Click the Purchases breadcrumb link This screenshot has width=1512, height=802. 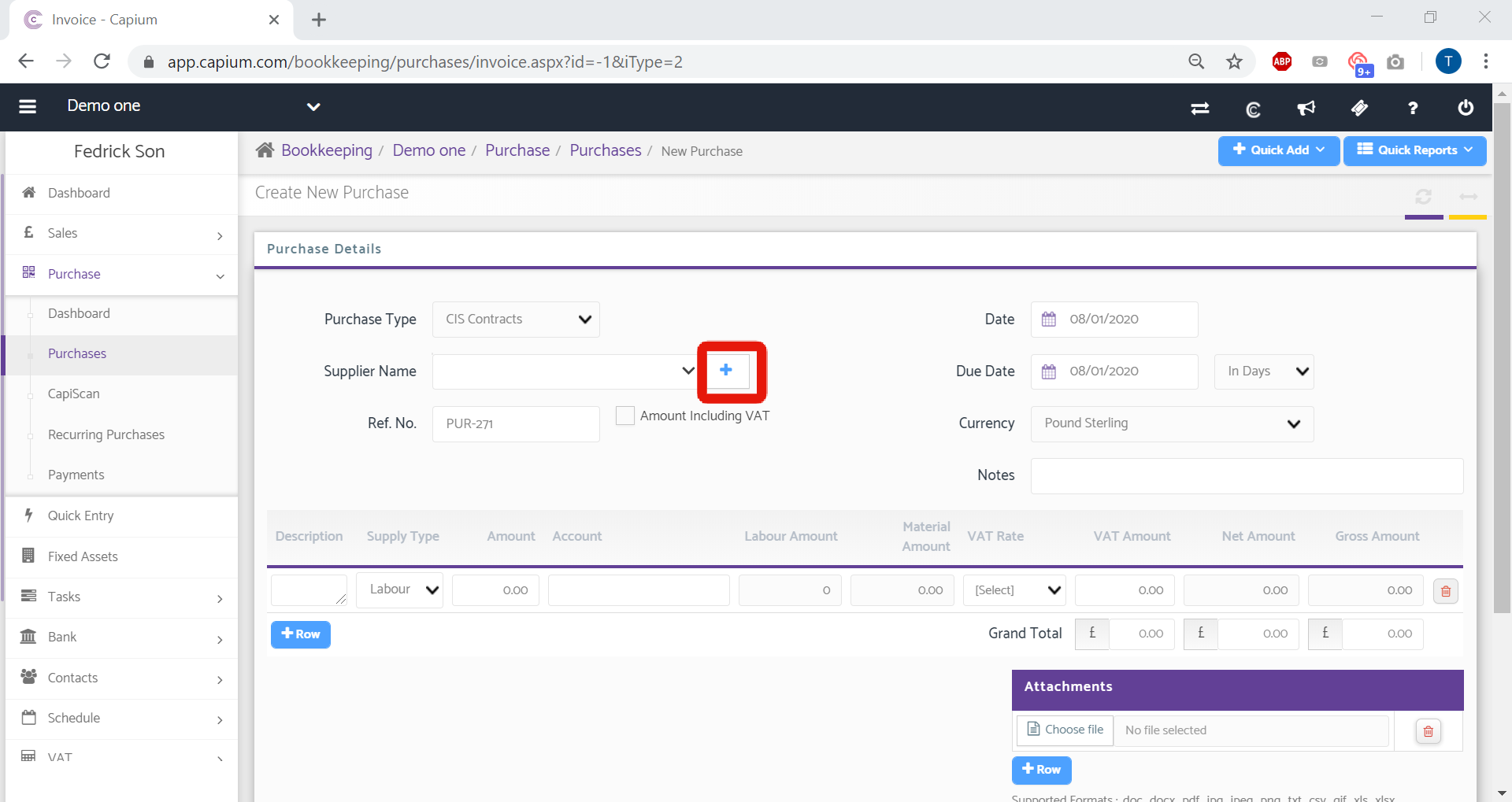click(x=606, y=150)
